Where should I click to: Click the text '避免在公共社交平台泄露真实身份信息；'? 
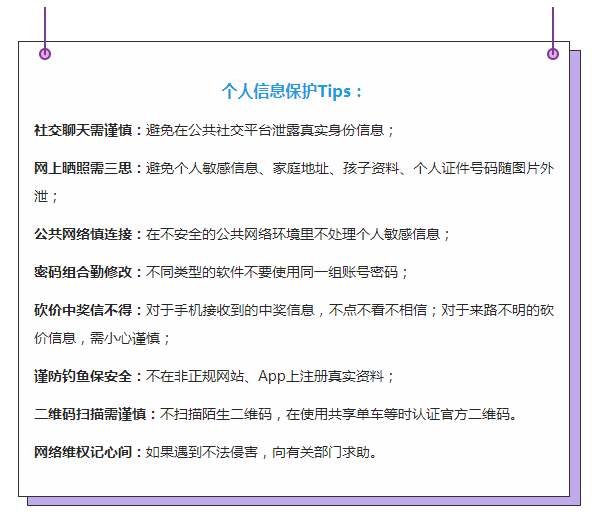click(270, 130)
